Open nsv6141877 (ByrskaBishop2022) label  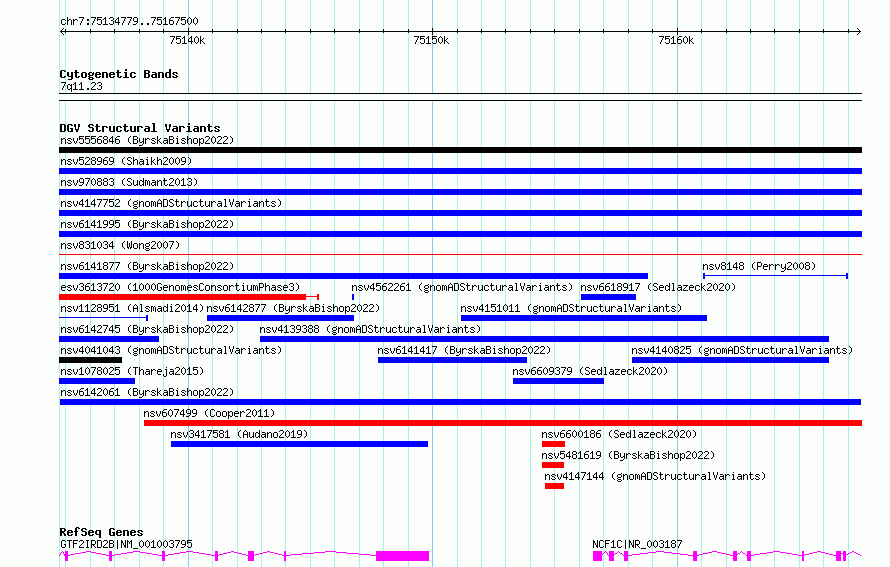[x=147, y=266]
